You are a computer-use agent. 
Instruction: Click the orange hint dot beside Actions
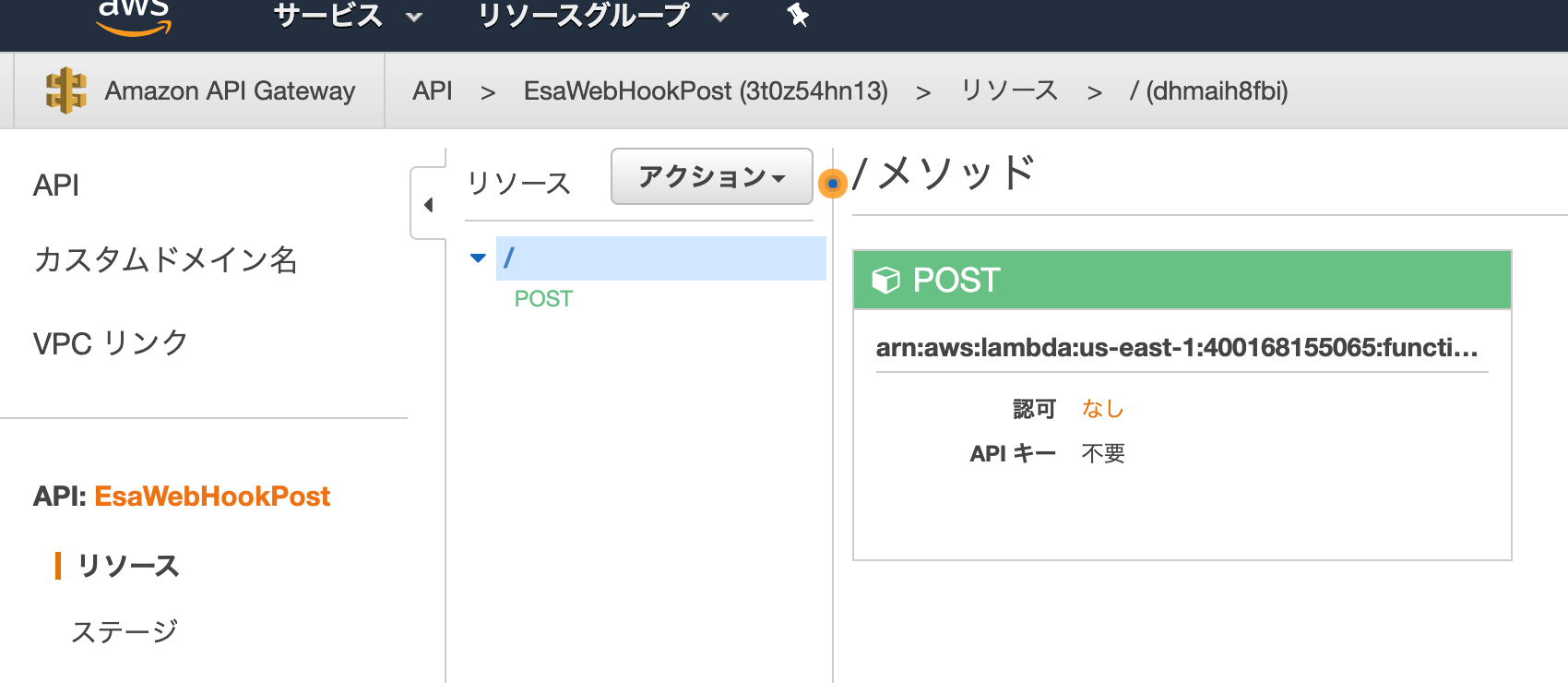832,184
